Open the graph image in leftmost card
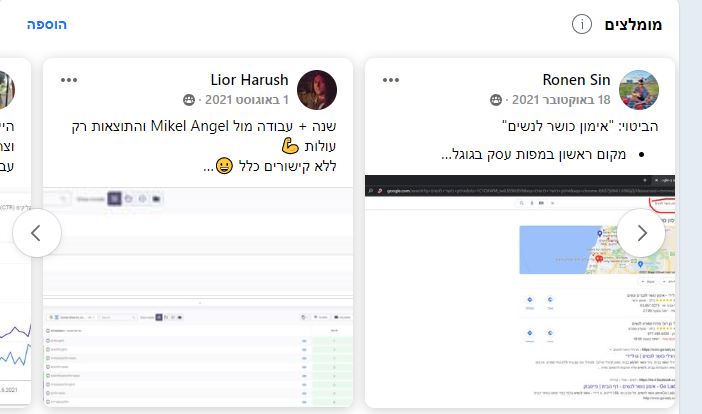Screen dimensions: 702x414 point(16,300)
